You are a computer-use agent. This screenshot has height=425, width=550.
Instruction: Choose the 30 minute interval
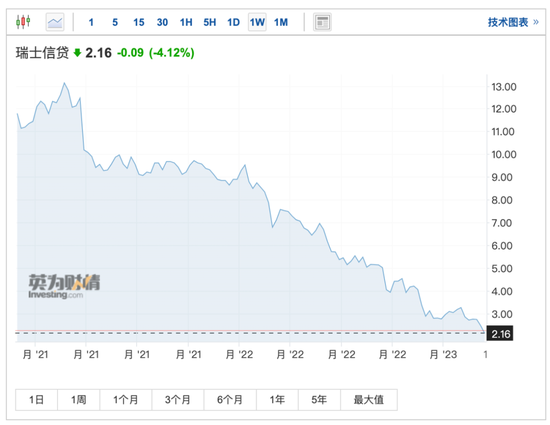162,22
